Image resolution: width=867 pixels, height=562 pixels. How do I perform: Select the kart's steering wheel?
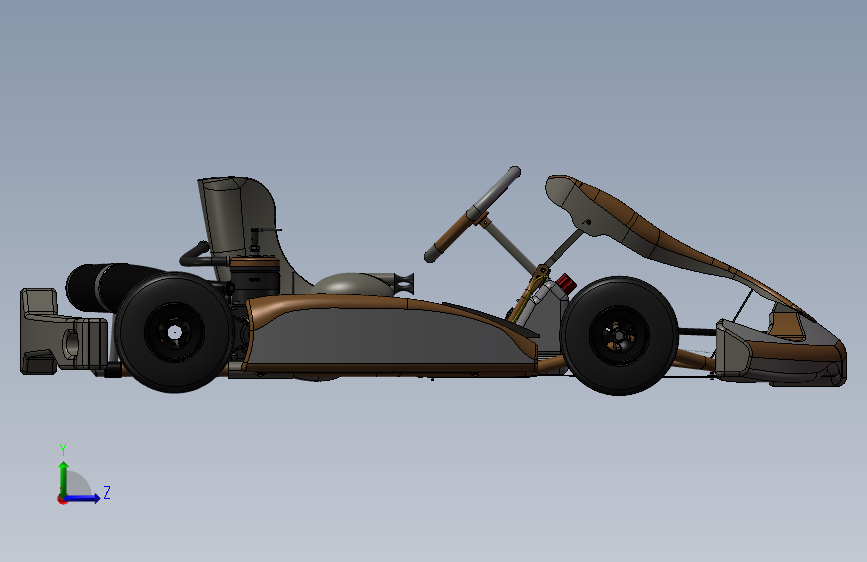[472, 215]
